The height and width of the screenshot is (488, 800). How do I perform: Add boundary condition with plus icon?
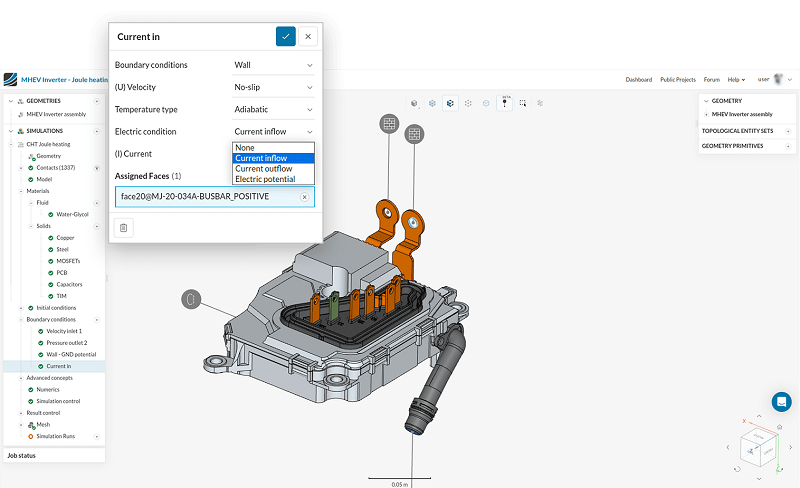point(97,320)
